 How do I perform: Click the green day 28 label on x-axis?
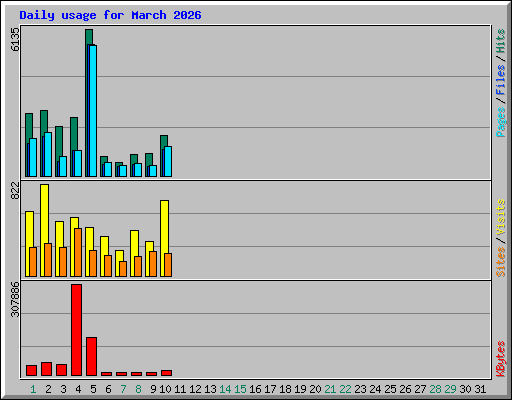tap(435, 389)
